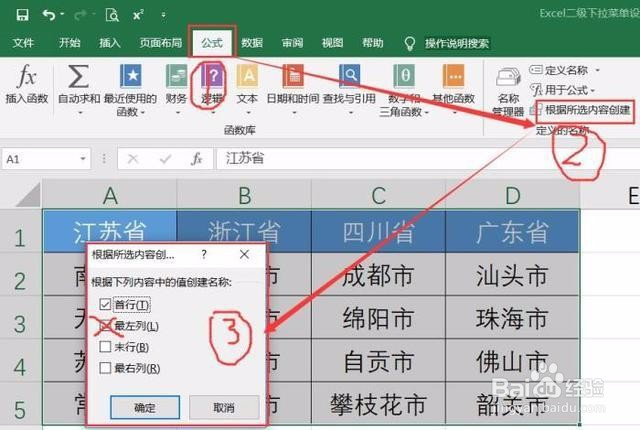Switch to the 审阅 tab
This screenshot has width=640, height=430.
click(292, 43)
